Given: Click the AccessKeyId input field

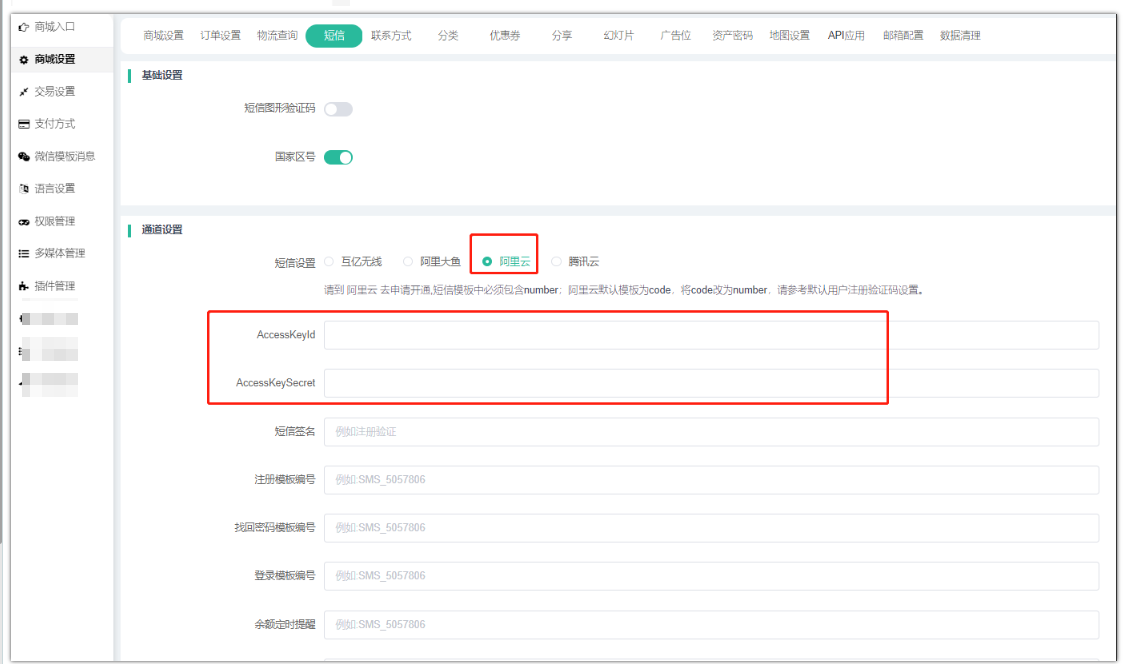Looking at the screenshot, I should (710, 335).
